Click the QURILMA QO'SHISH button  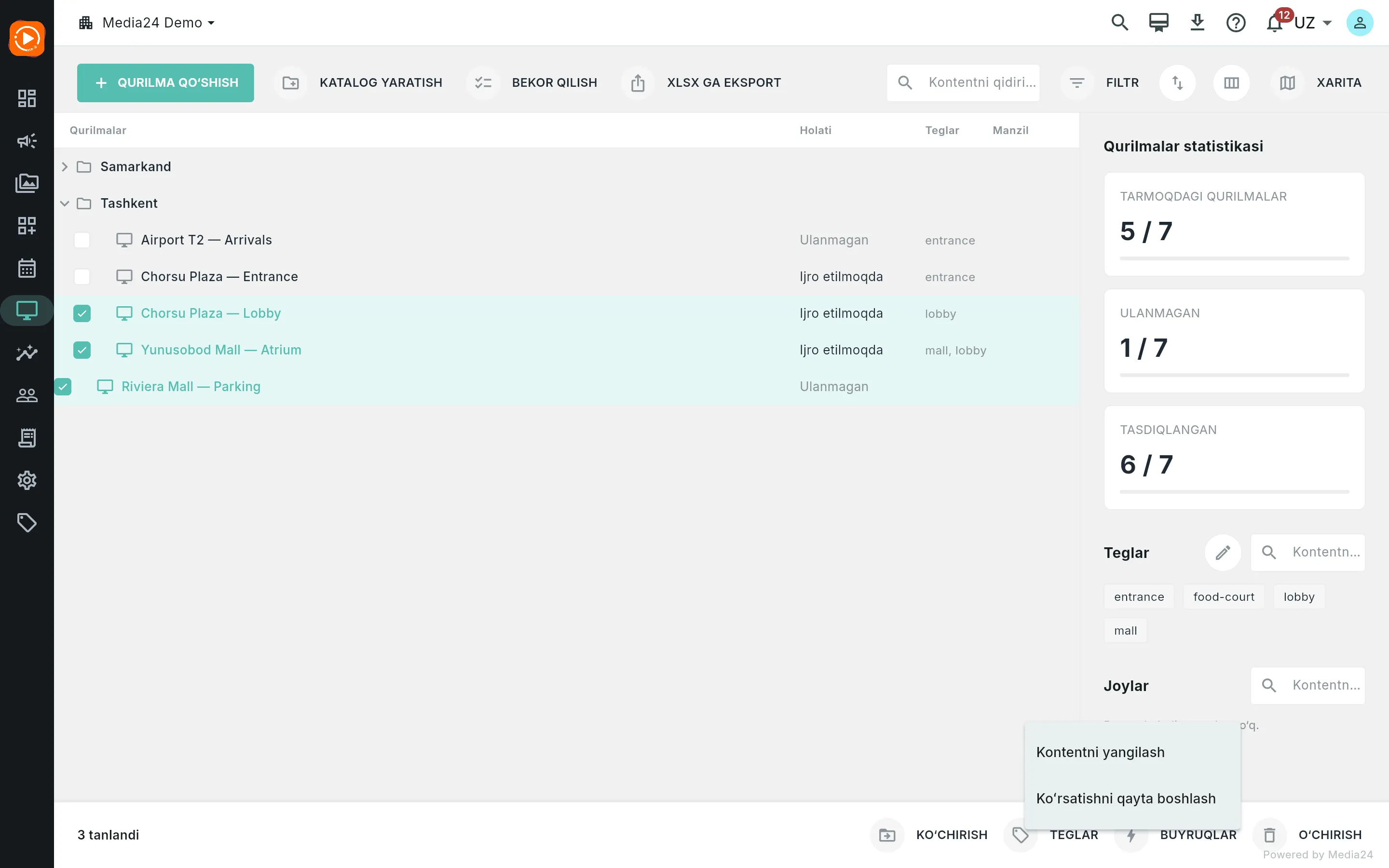pos(165,82)
